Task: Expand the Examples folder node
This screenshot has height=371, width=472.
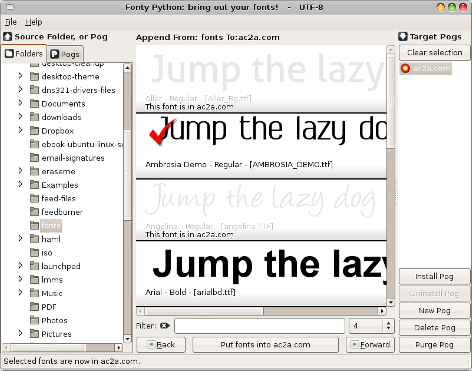Action: 20,184
